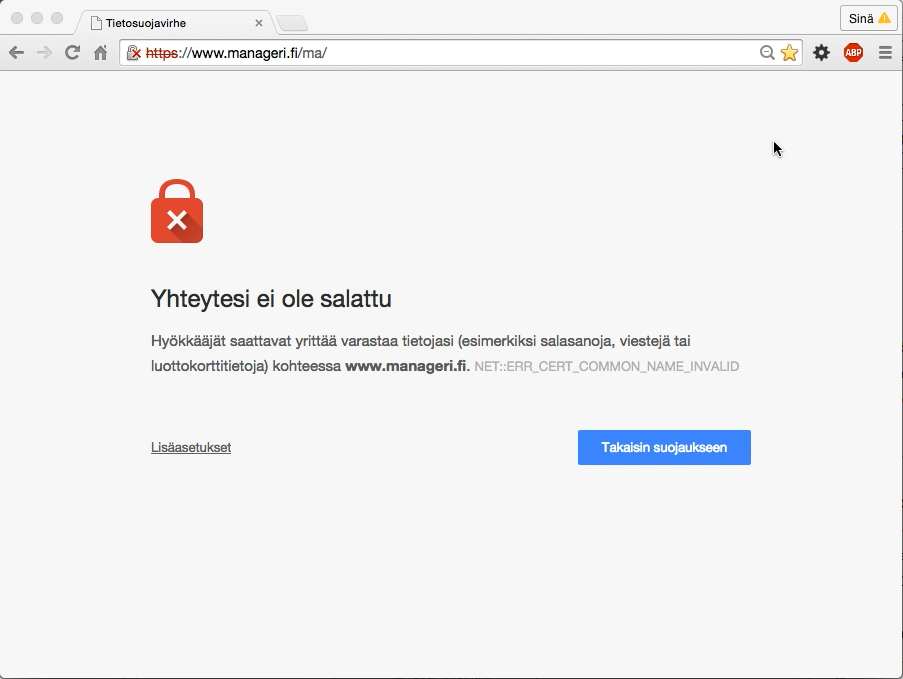Expand Lisäasetukset advanced options

[191, 448]
